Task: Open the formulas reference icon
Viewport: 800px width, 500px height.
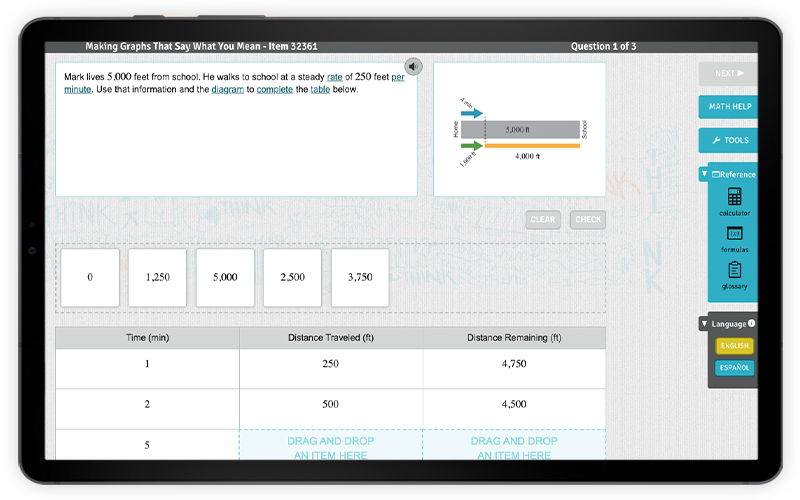Action: coord(734,234)
